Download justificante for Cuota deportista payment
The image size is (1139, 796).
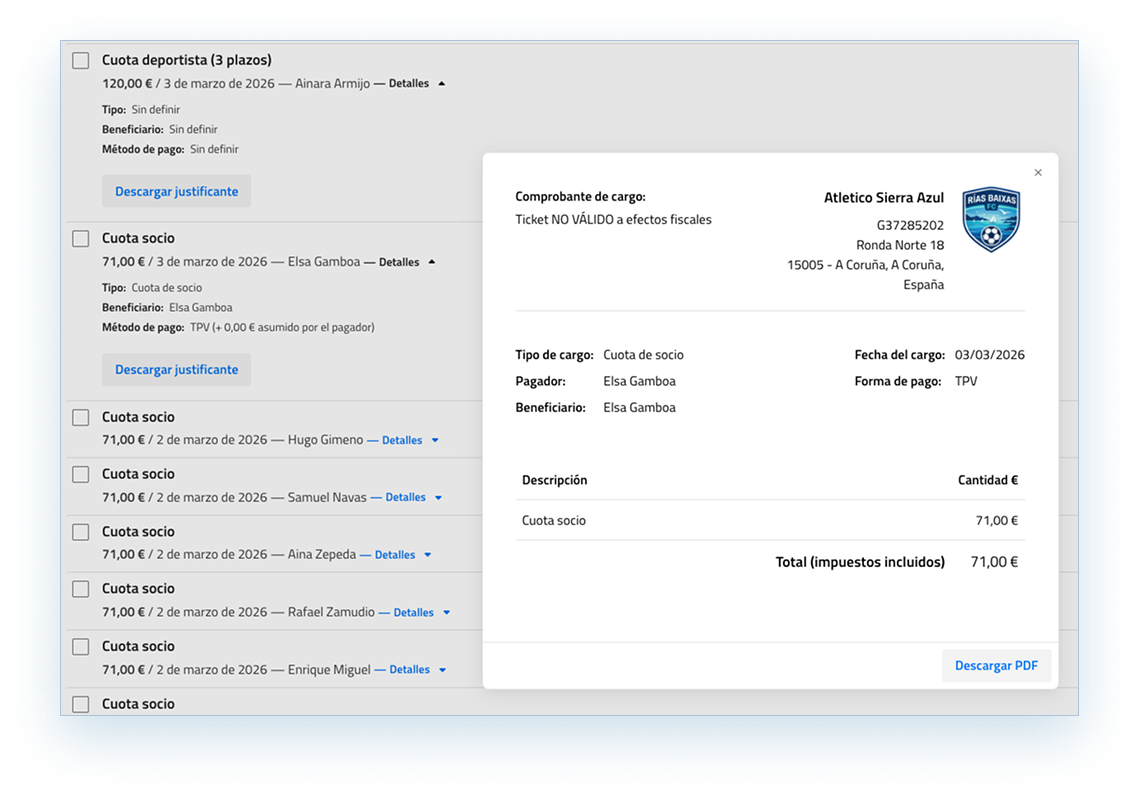pos(176,191)
